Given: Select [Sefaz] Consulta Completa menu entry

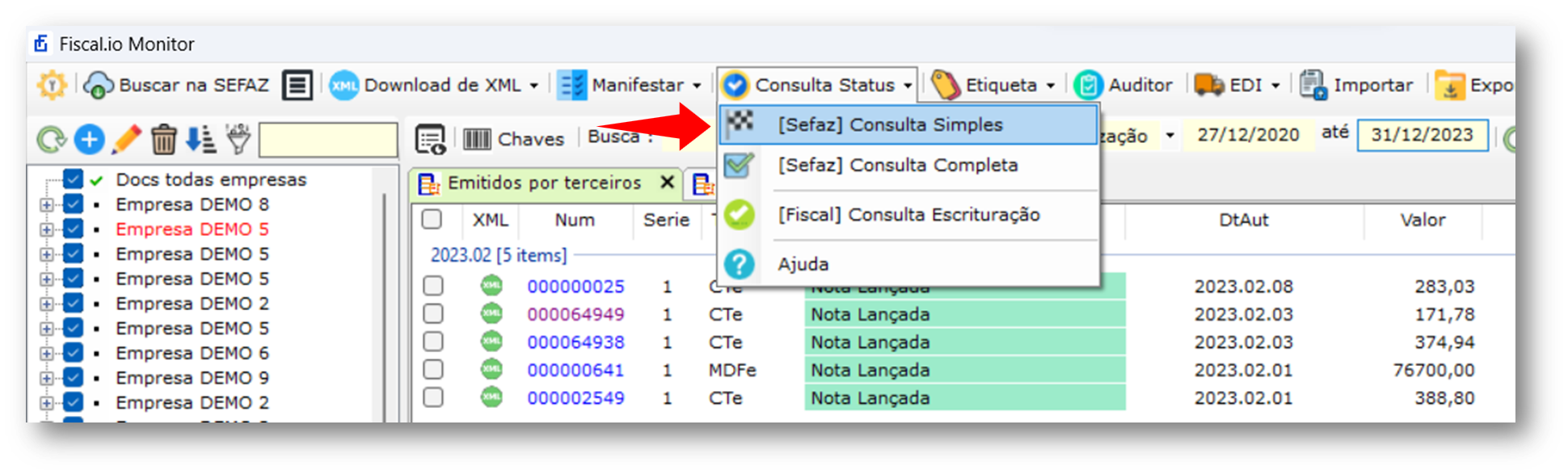Looking at the screenshot, I should tap(908, 165).
